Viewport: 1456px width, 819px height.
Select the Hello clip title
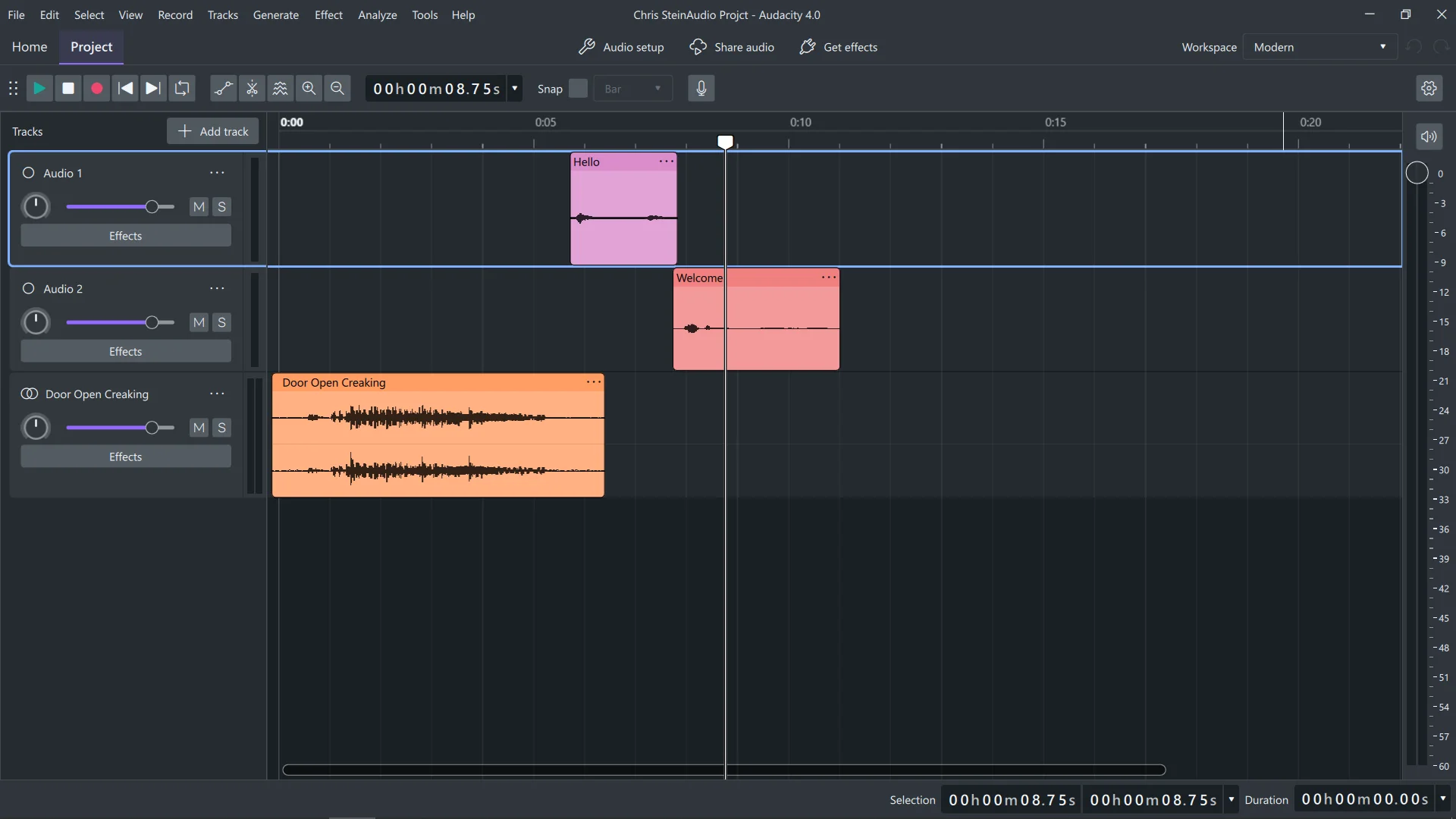click(x=586, y=162)
